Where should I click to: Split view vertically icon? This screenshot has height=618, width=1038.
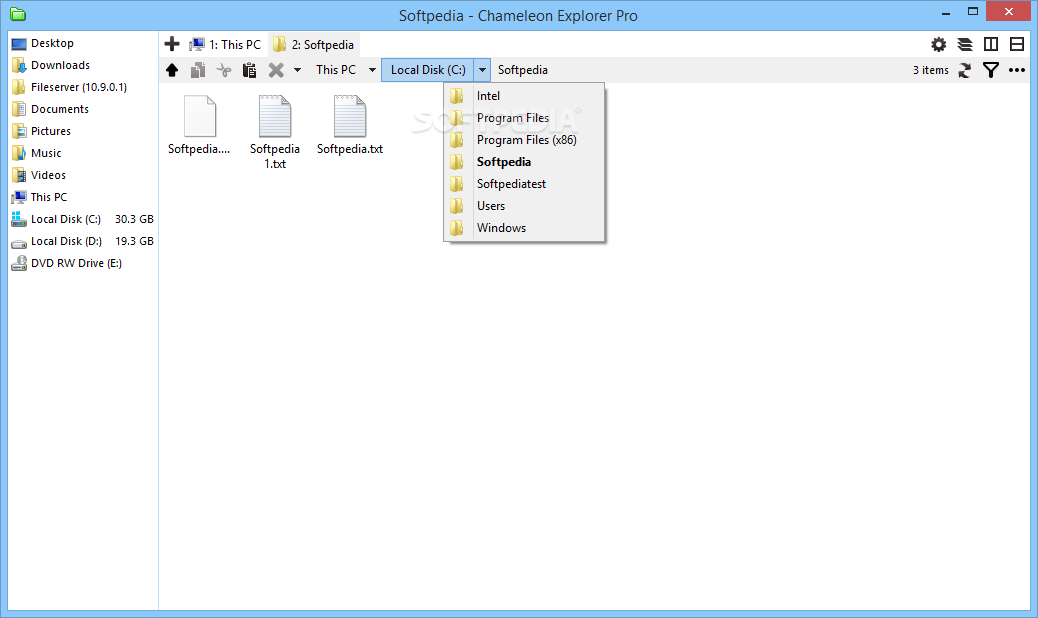[x=991, y=44]
